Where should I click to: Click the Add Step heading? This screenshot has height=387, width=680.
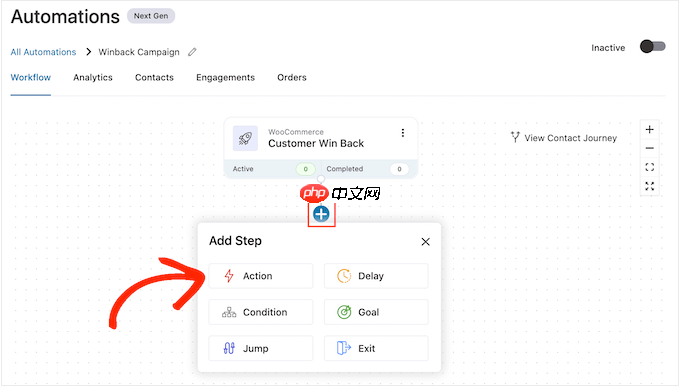235,241
